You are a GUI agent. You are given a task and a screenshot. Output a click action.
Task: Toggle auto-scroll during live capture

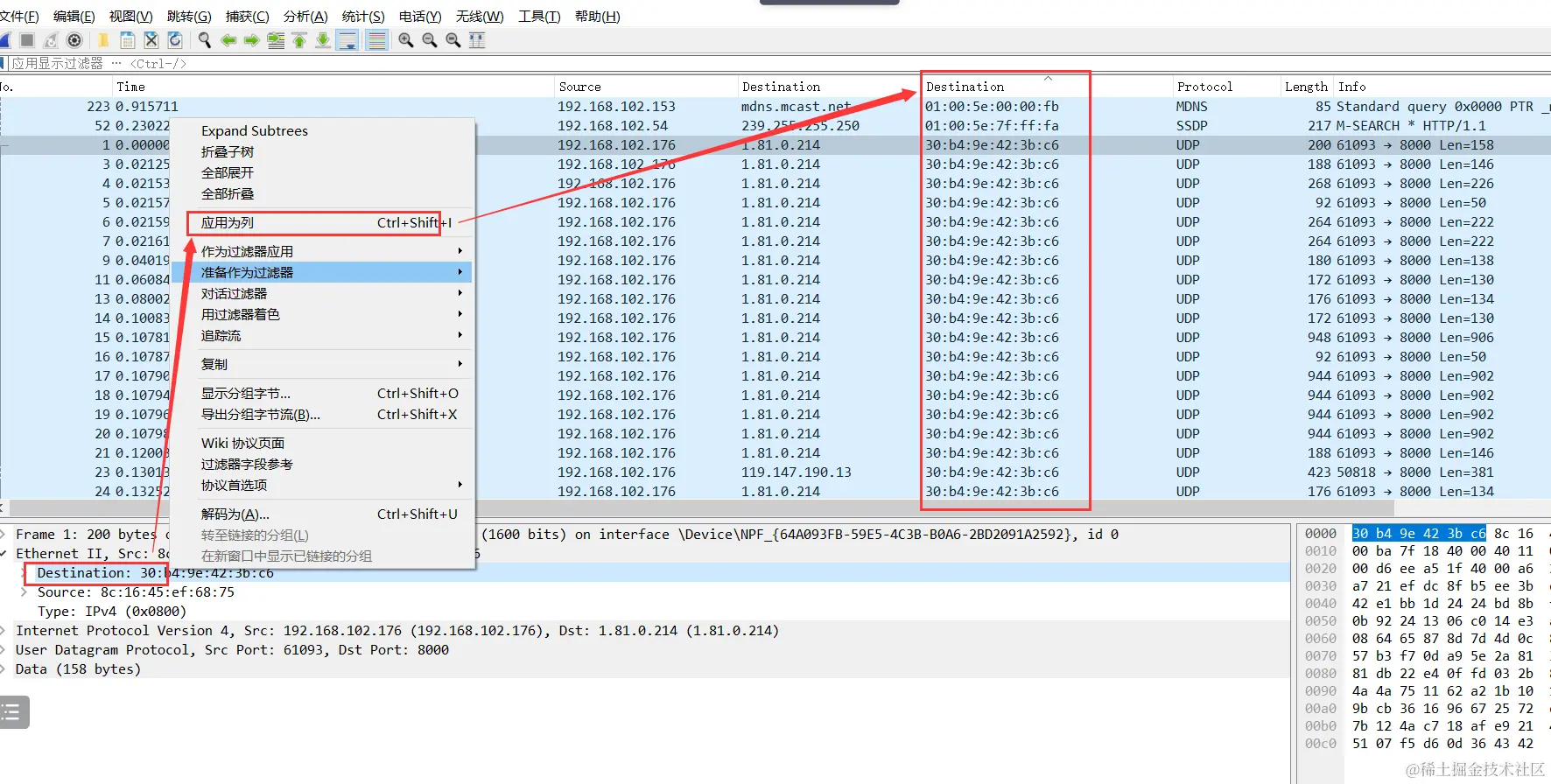click(x=347, y=40)
